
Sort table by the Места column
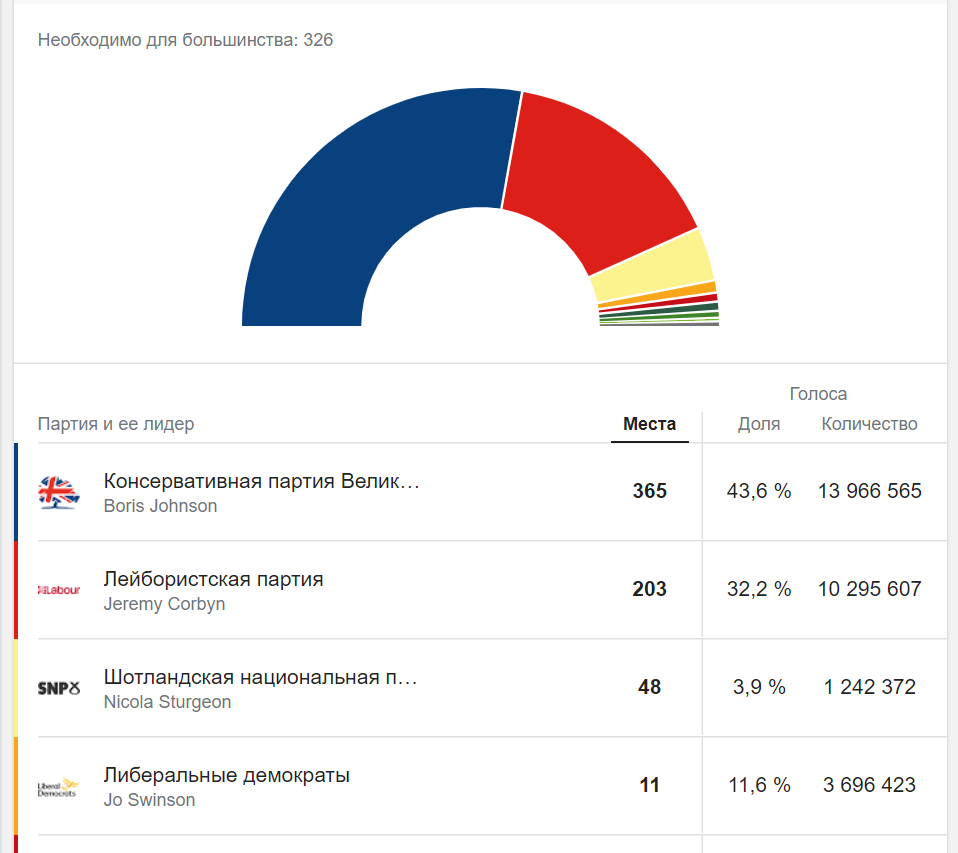pyautogui.click(x=649, y=424)
